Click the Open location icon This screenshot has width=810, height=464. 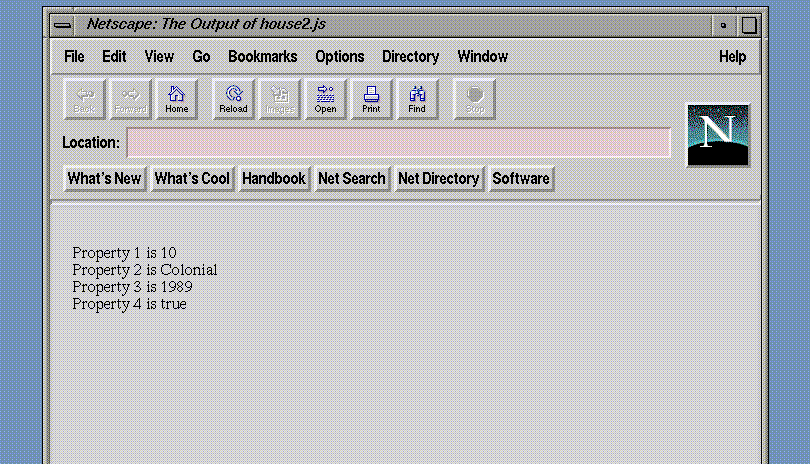[325, 99]
